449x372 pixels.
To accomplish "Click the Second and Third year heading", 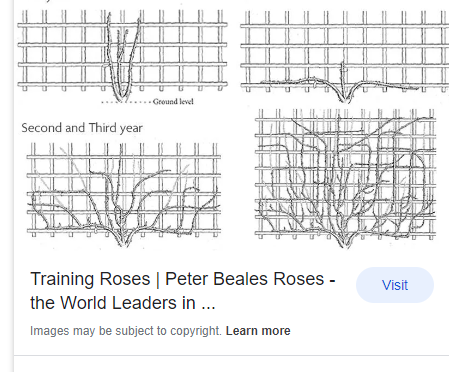I will pos(82,128).
